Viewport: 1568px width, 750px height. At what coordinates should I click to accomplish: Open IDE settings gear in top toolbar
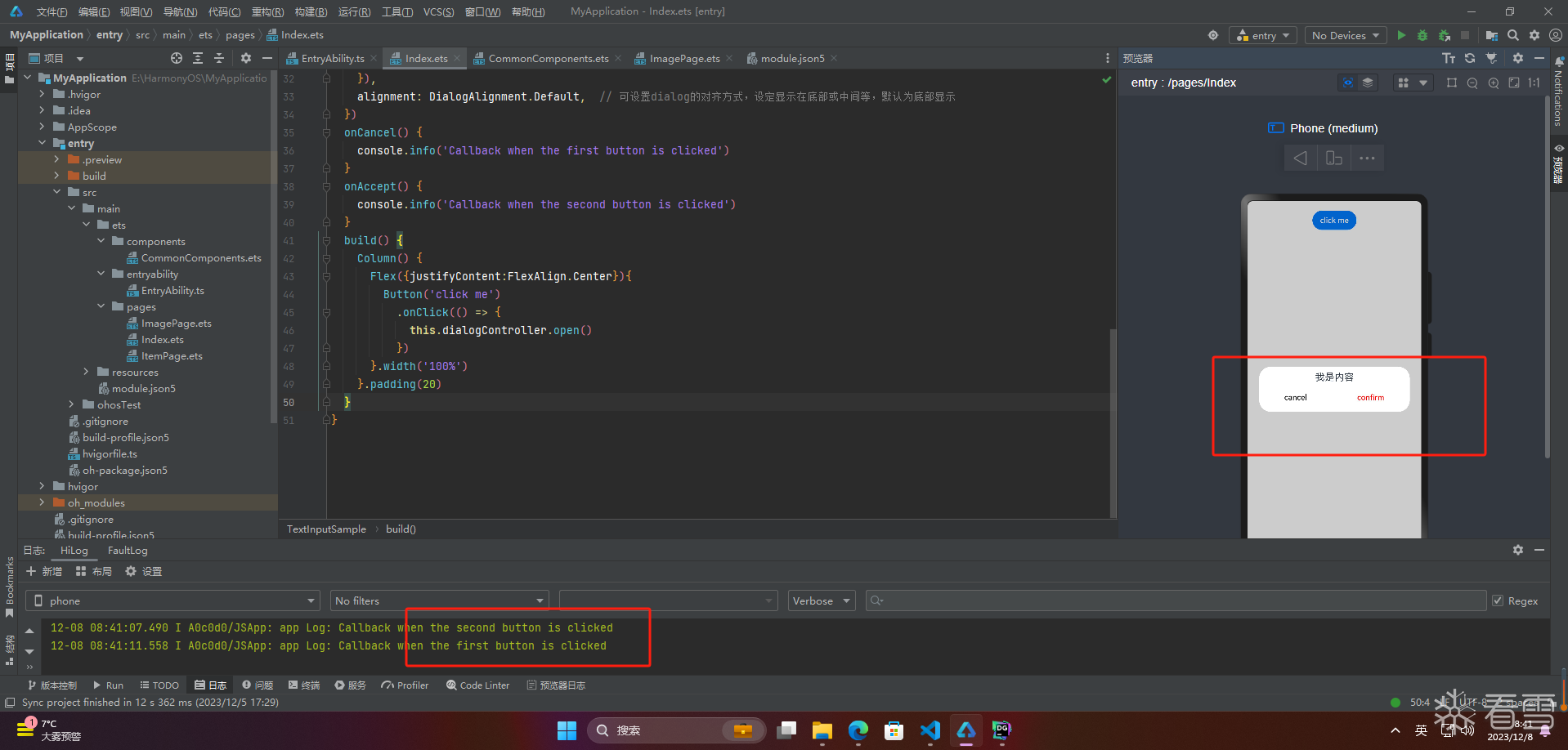pyautogui.click(x=1534, y=35)
